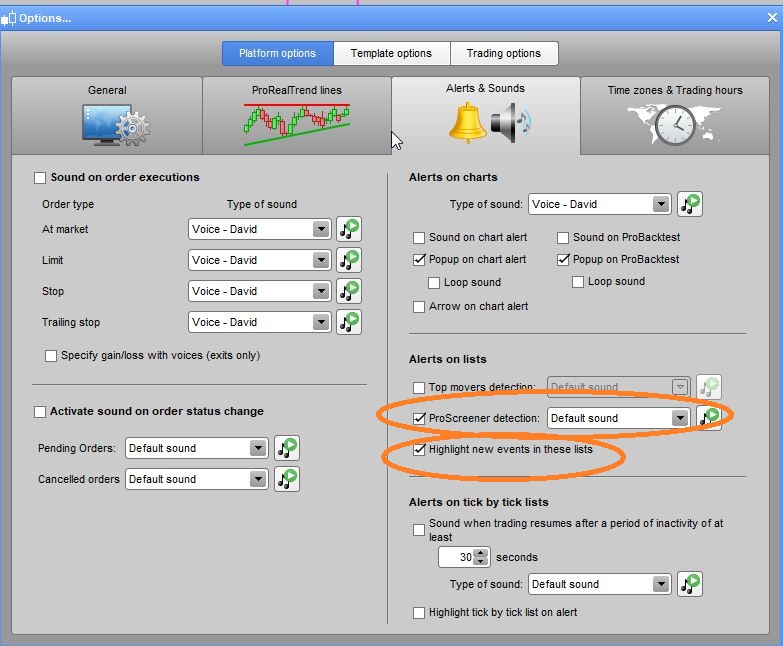783x646 pixels.
Task: Preview the Cancelled orders sound
Action: tap(287, 479)
